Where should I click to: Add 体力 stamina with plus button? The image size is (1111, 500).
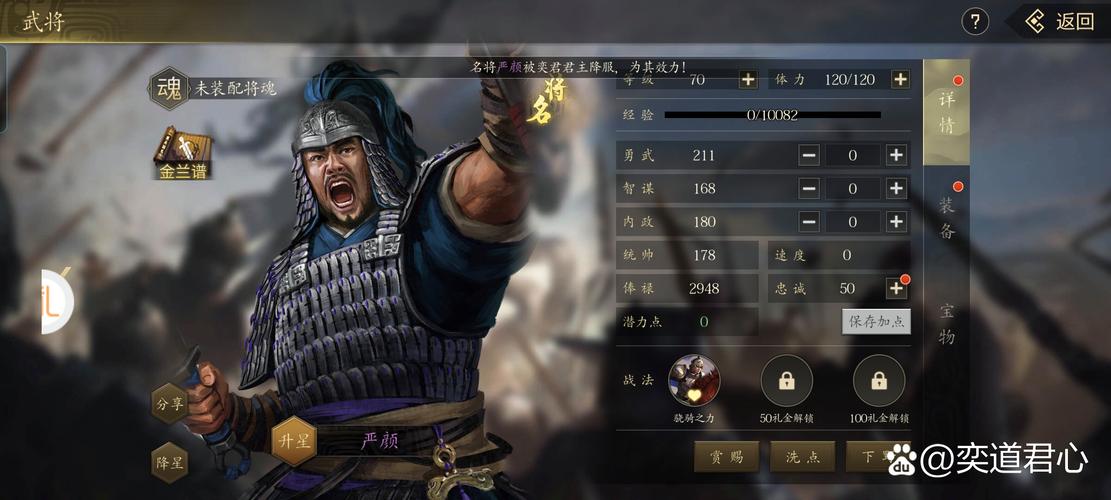[x=900, y=79]
